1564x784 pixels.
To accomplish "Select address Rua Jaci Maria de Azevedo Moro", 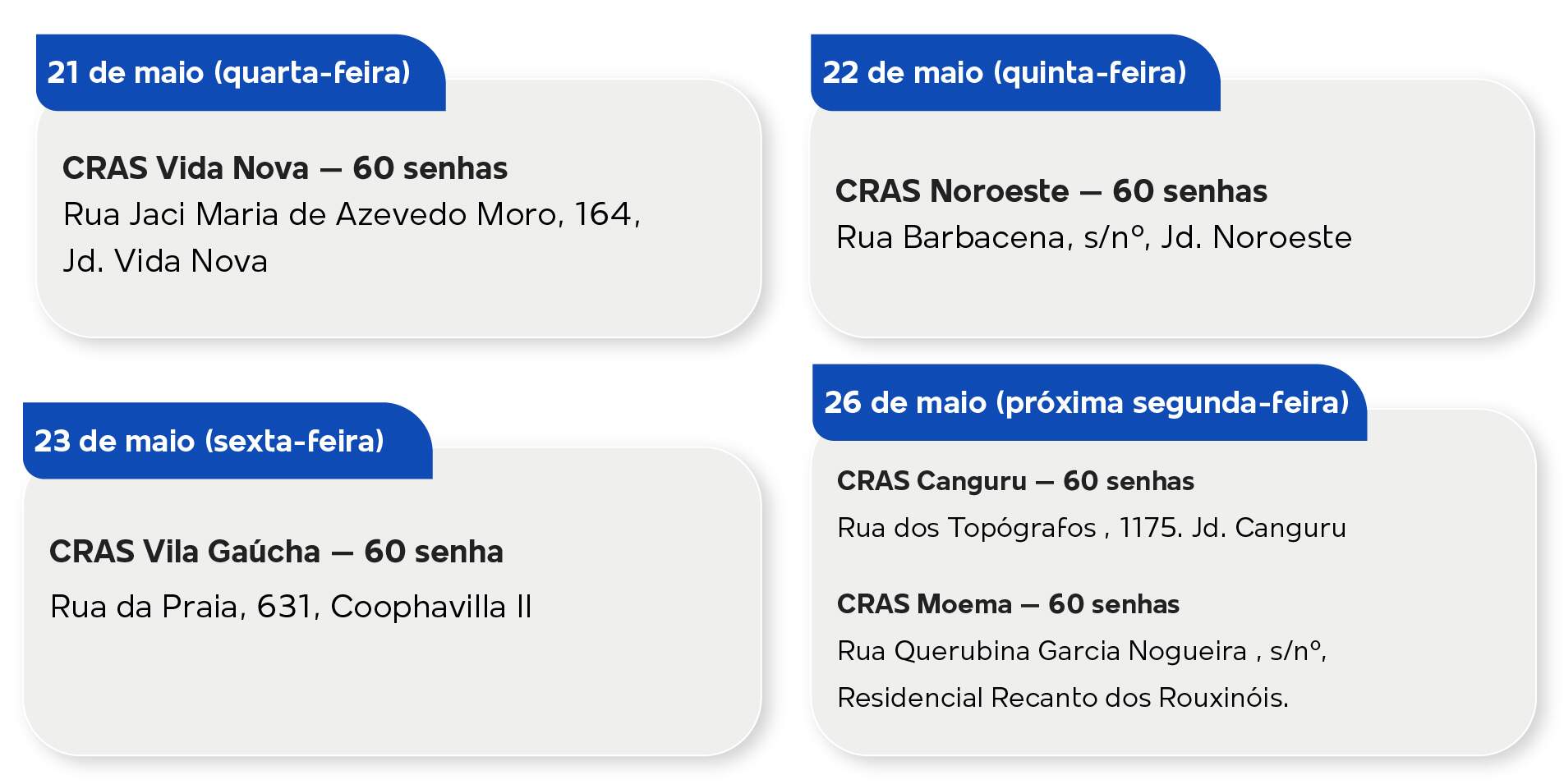I will point(352,214).
